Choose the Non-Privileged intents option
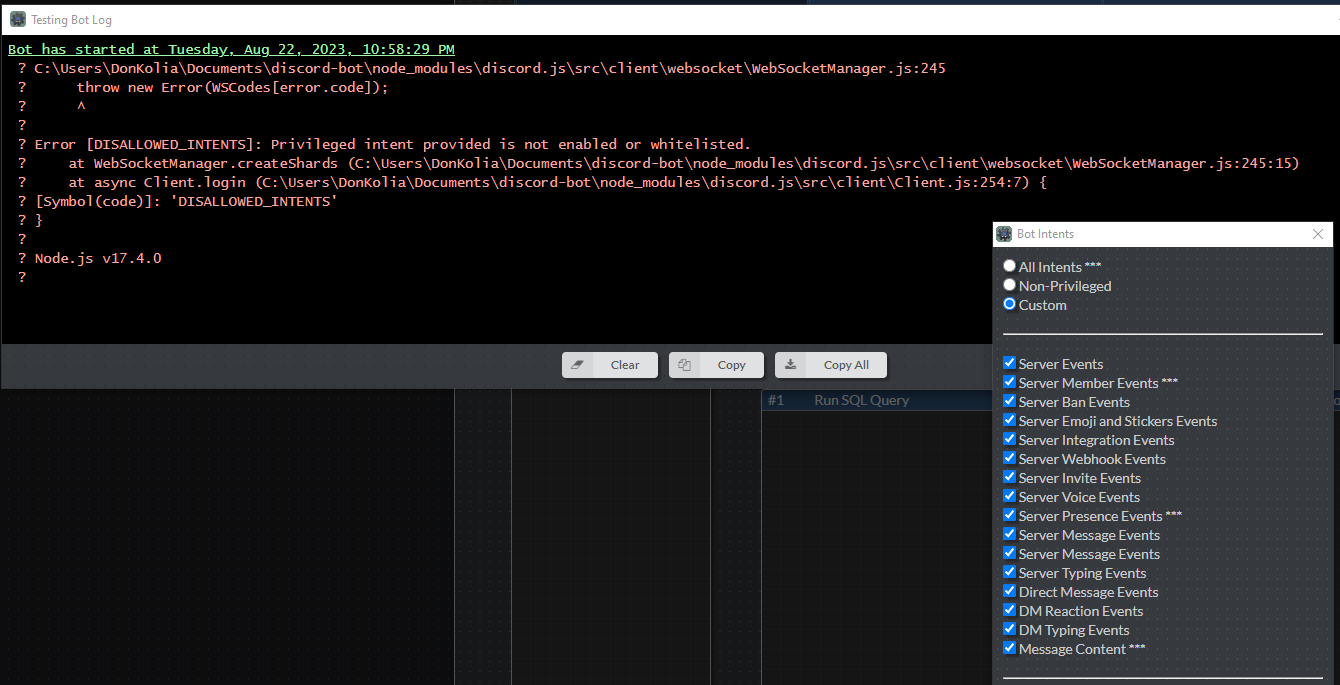The width and height of the screenshot is (1340, 685). [x=1009, y=284]
